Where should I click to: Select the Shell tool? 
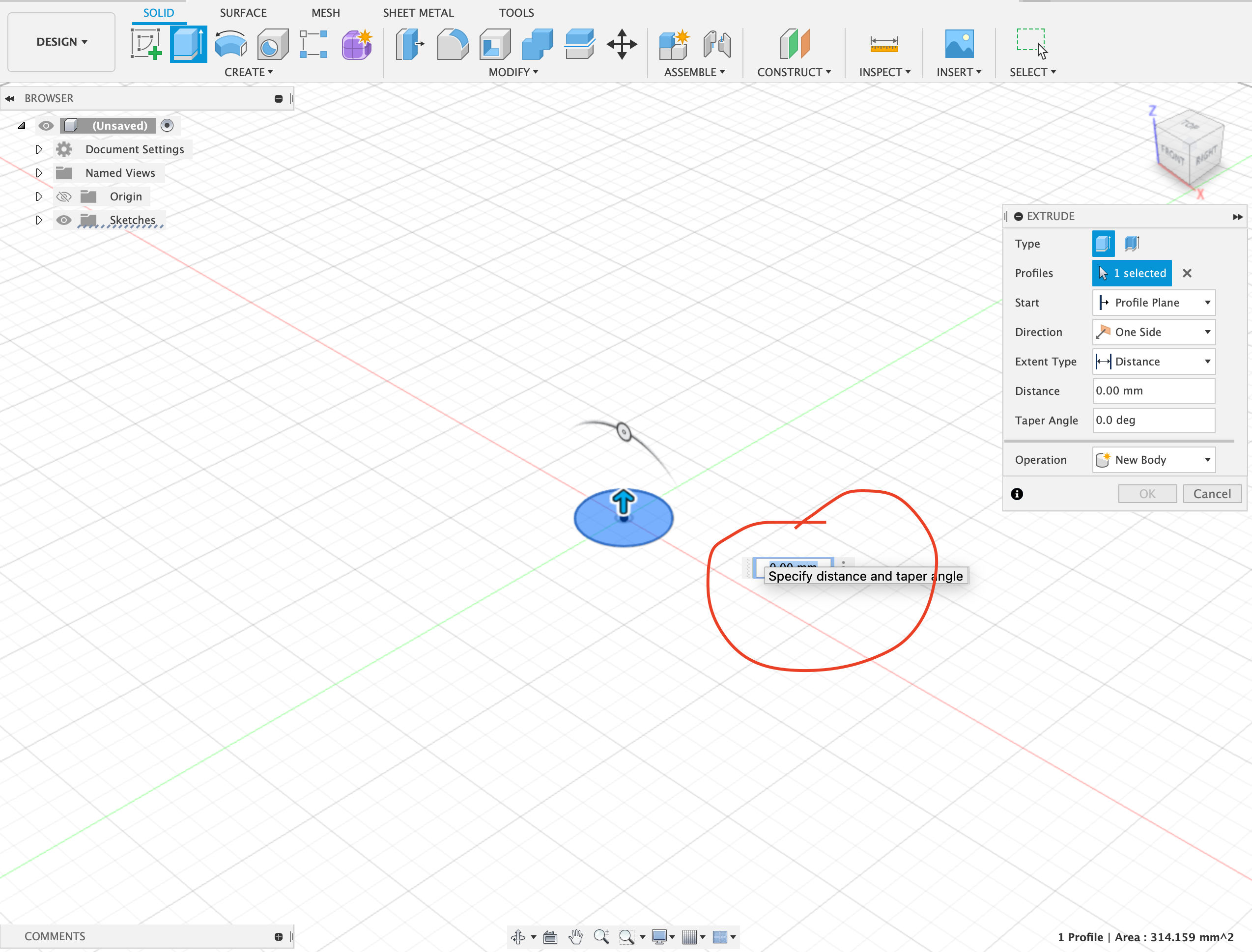tap(495, 44)
